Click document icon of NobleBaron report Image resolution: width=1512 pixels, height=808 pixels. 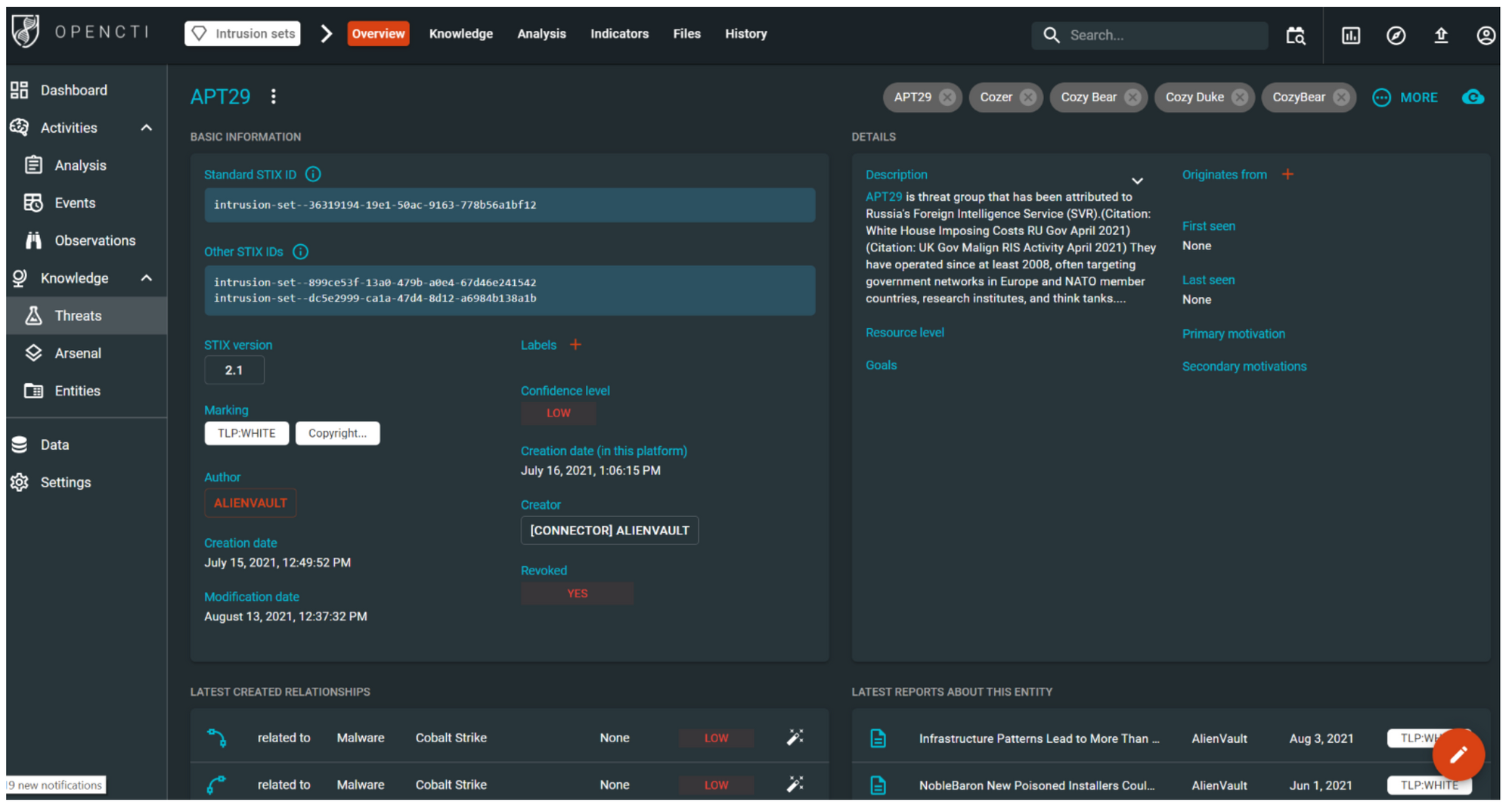[x=878, y=785]
